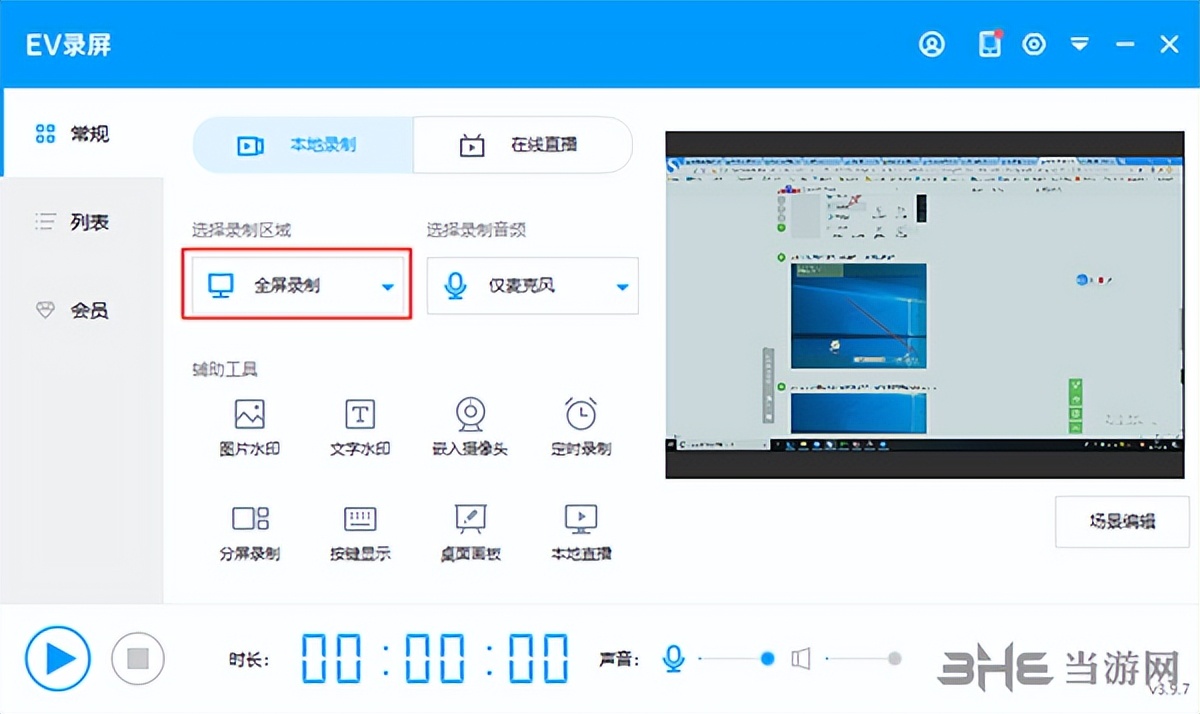Mute the microphone volume icon
Viewport: 1200px width, 714px height.
[673, 658]
